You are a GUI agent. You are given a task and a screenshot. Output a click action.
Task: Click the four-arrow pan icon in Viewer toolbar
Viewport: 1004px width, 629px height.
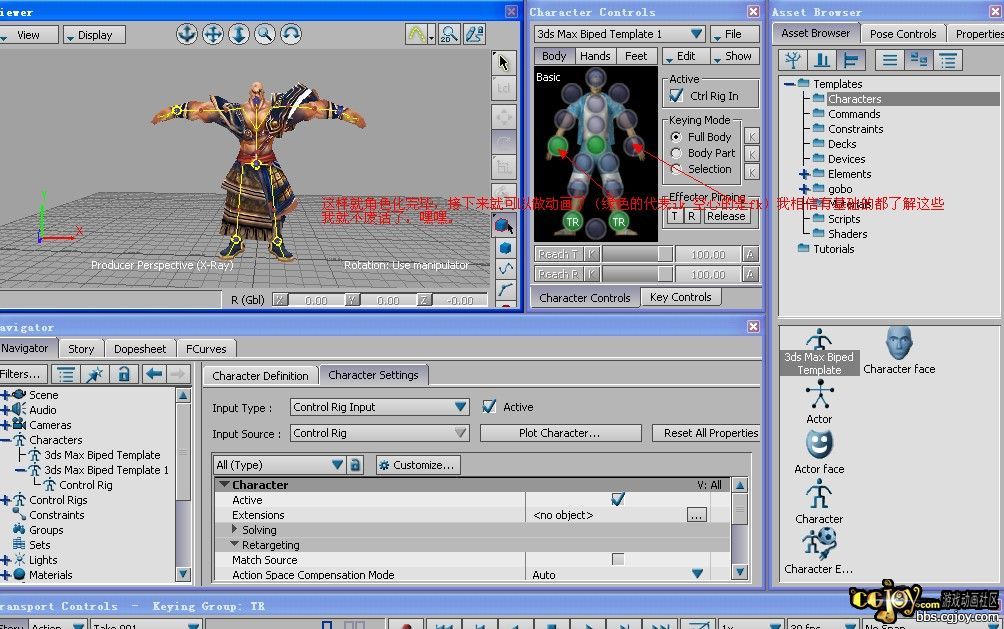click(213, 34)
